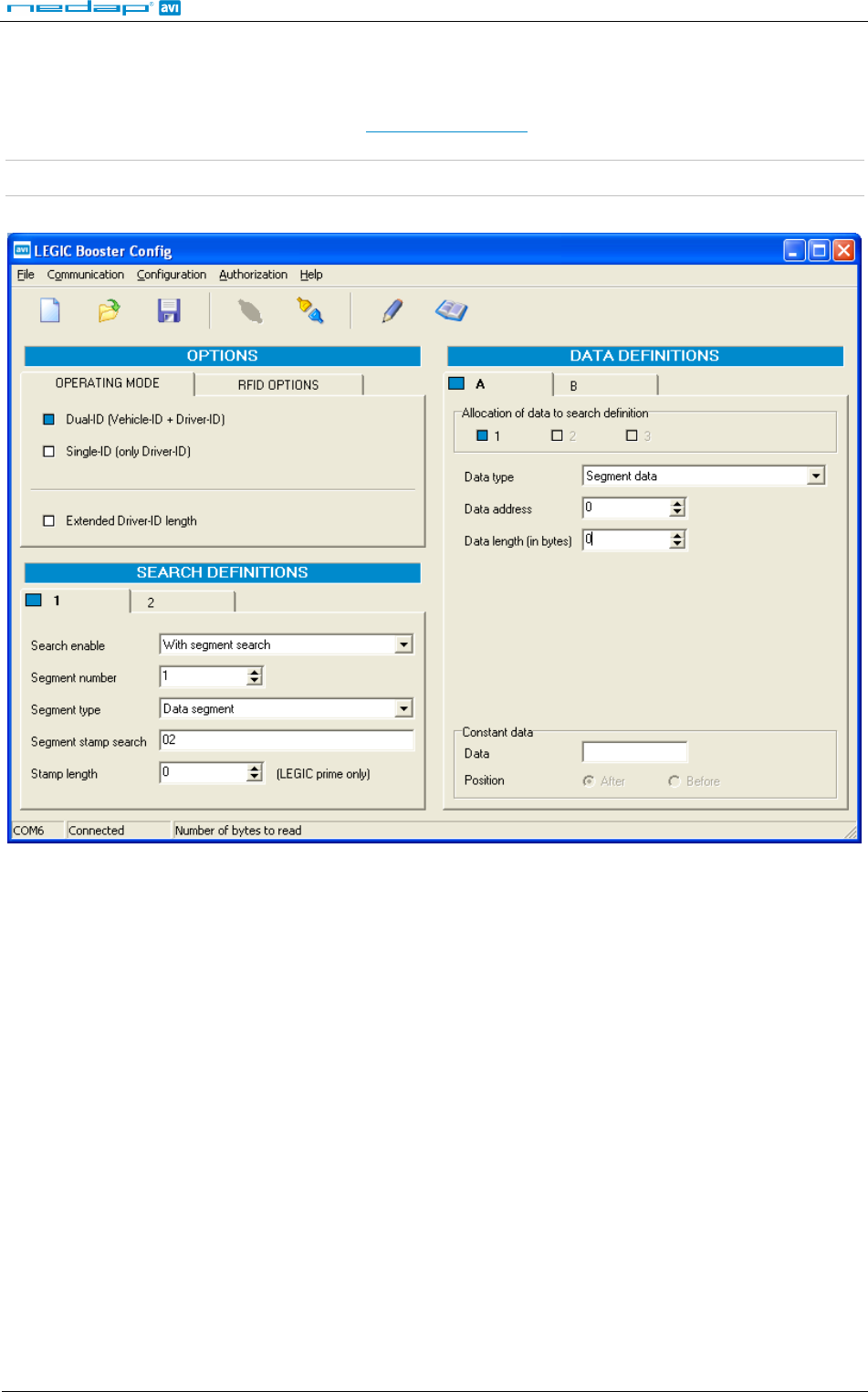Select Data Definitions tab A
Image resolution: width=868 pixels, height=1392 pixels.
tap(498, 384)
